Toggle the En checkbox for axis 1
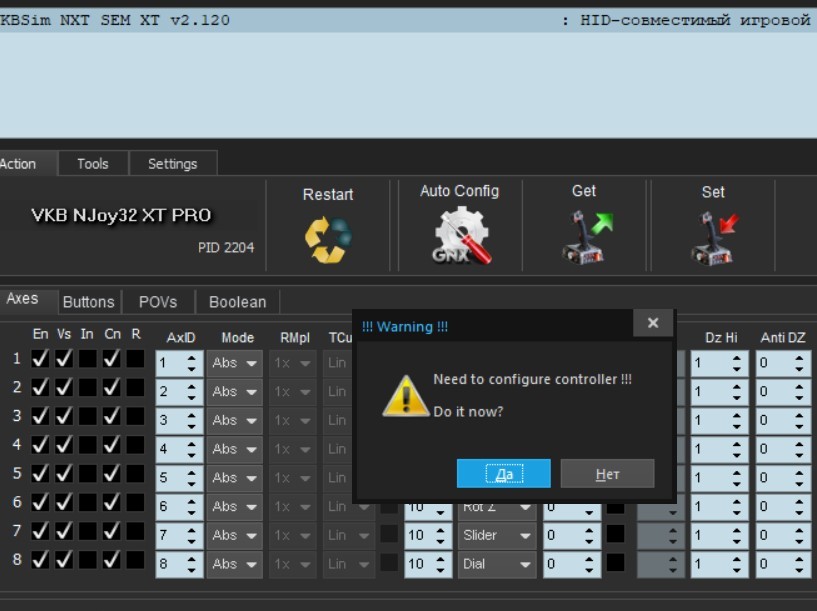The height and width of the screenshot is (611, 817). point(40,358)
